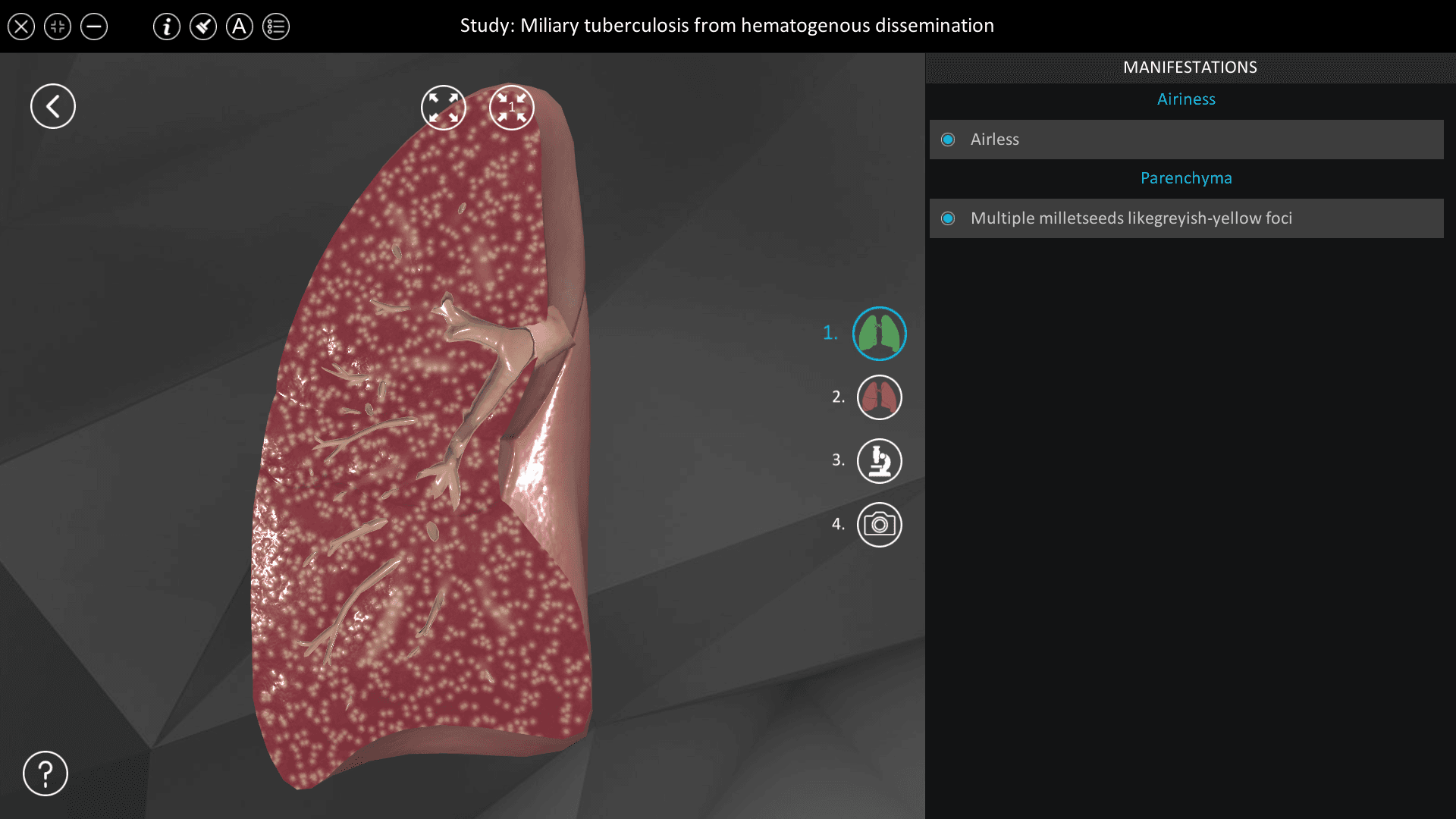Open the camera photo view, step 4
This screenshot has height=819, width=1456.
coord(880,525)
